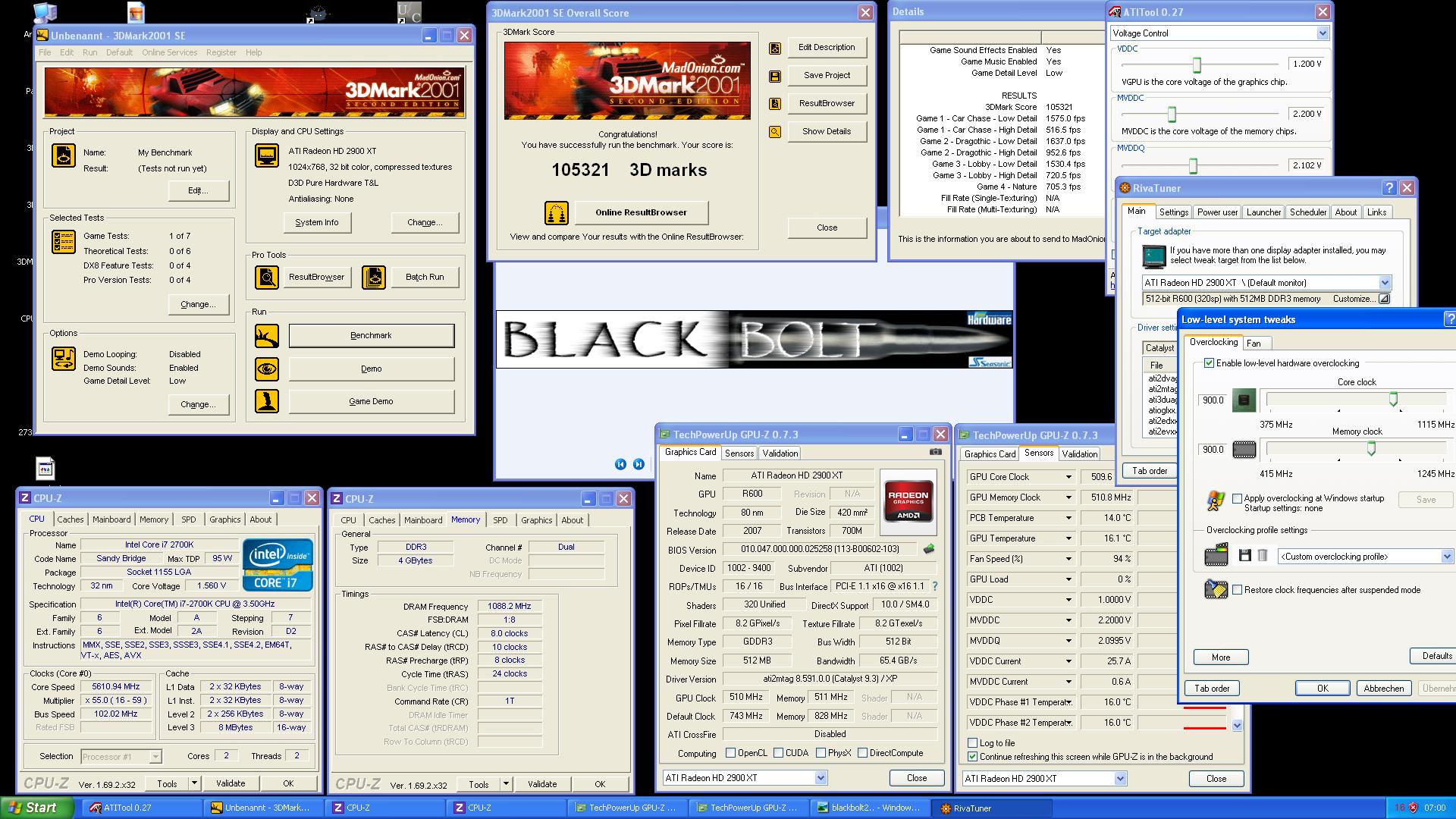Switch to the SPD tab in Memory CPU-Z
The width and height of the screenshot is (1456, 819).
500,520
